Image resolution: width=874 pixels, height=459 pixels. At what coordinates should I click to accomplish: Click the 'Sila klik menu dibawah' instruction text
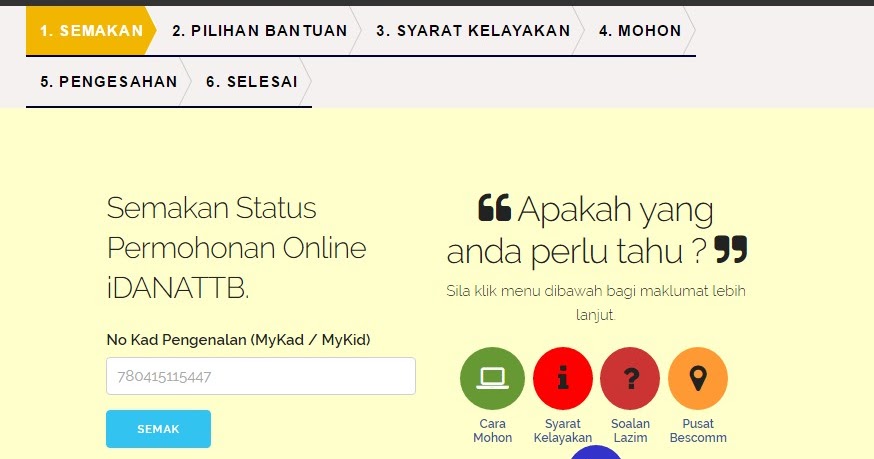[x=596, y=303]
